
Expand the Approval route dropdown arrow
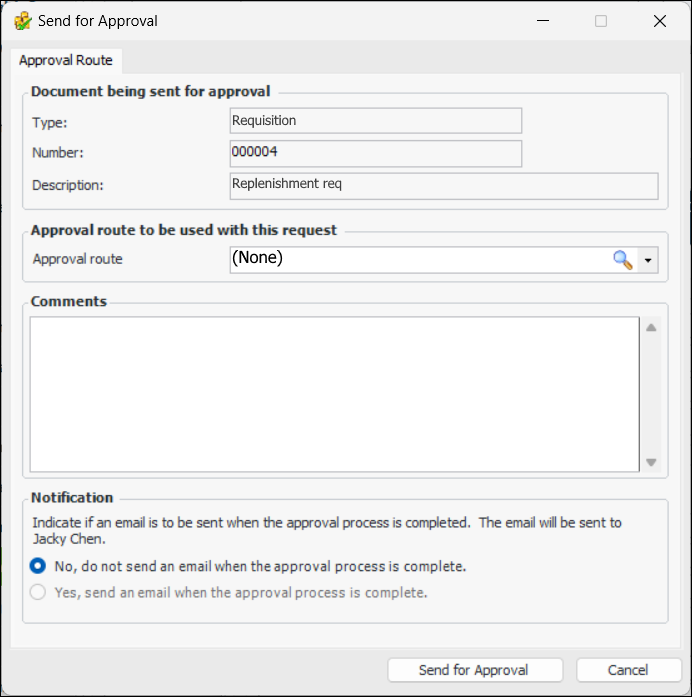648,260
